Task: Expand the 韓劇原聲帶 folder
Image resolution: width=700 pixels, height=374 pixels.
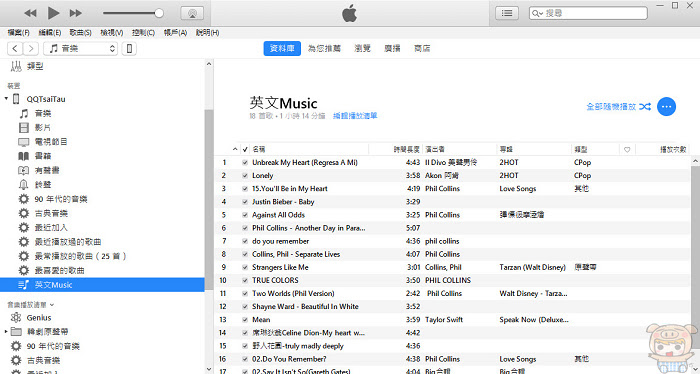Action: point(6,332)
